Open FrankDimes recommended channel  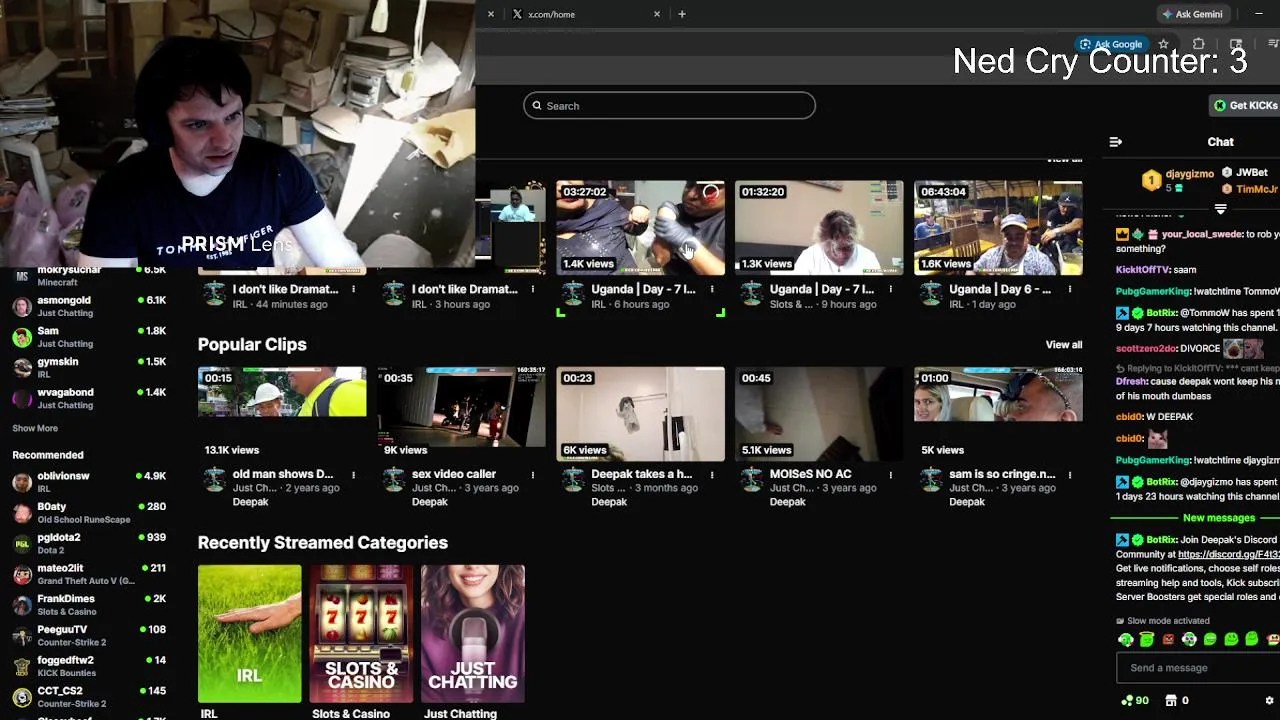click(90, 605)
